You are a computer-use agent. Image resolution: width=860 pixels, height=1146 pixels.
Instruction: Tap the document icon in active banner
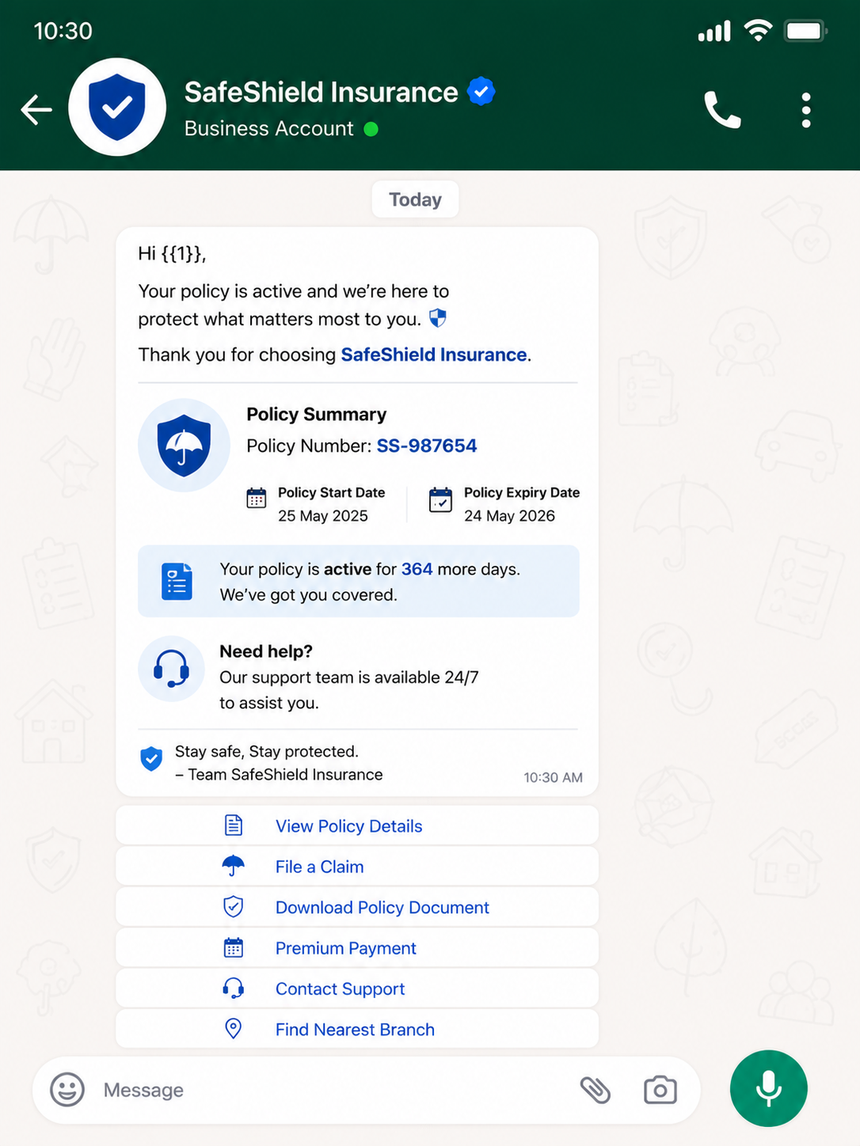[176, 582]
